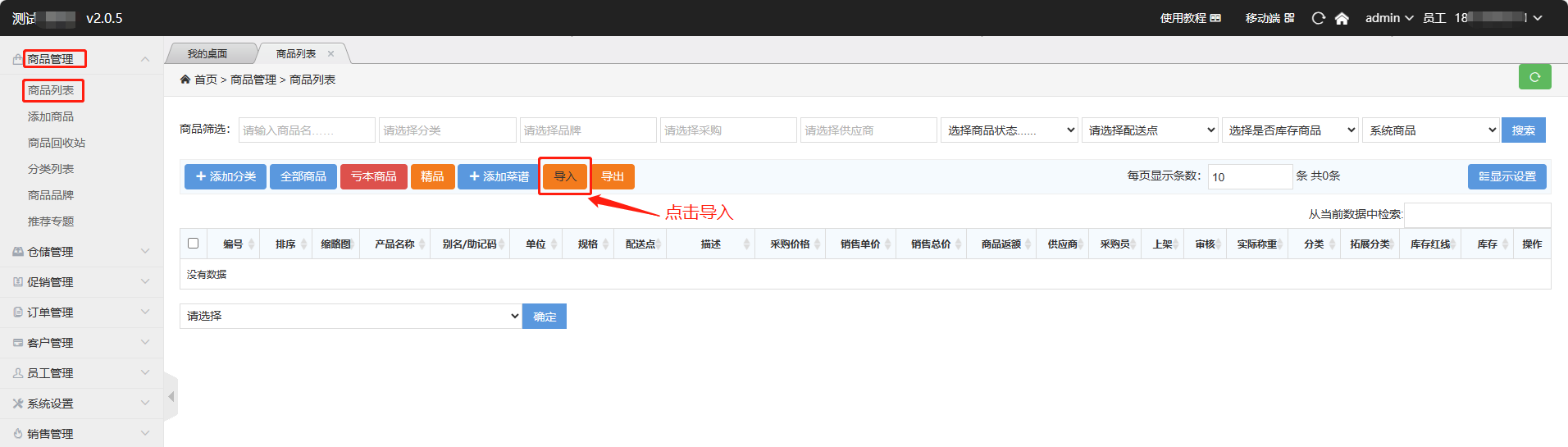Open the 请选择配送点 dropdown
The image size is (1568, 447).
[1151, 130]
